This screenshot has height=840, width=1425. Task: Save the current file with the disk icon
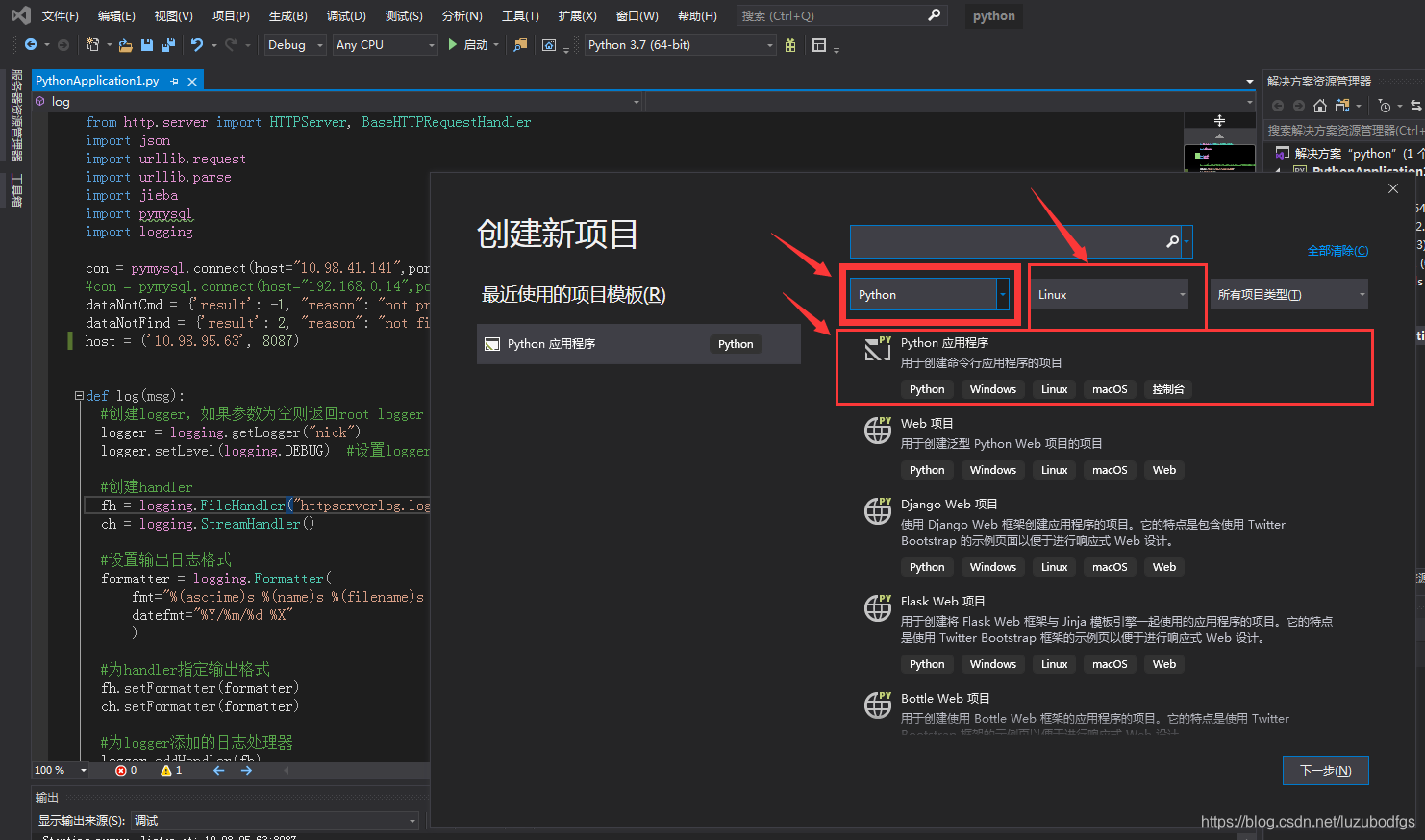coord(147,44)
